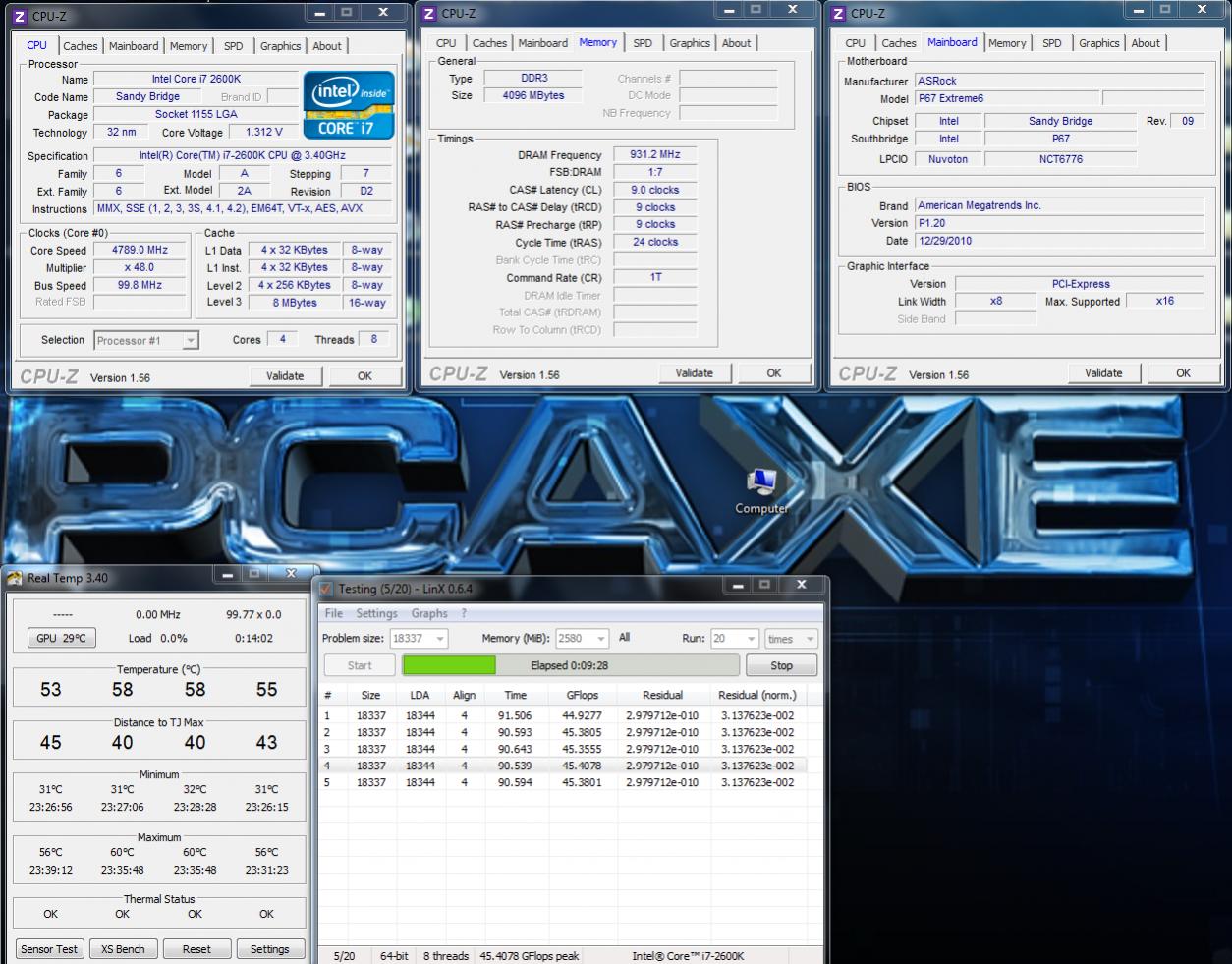1232x964 pixels.
Task: Switch to Caches tab in leftmost CPU-Z window
Action: point(81,46)
